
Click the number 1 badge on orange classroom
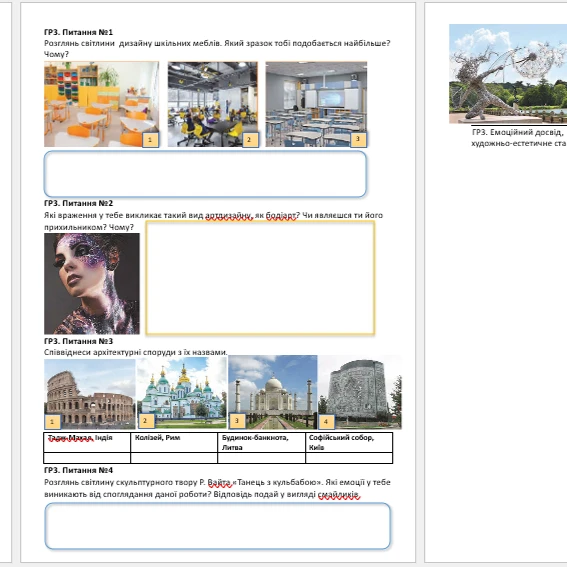coord(150,140)
